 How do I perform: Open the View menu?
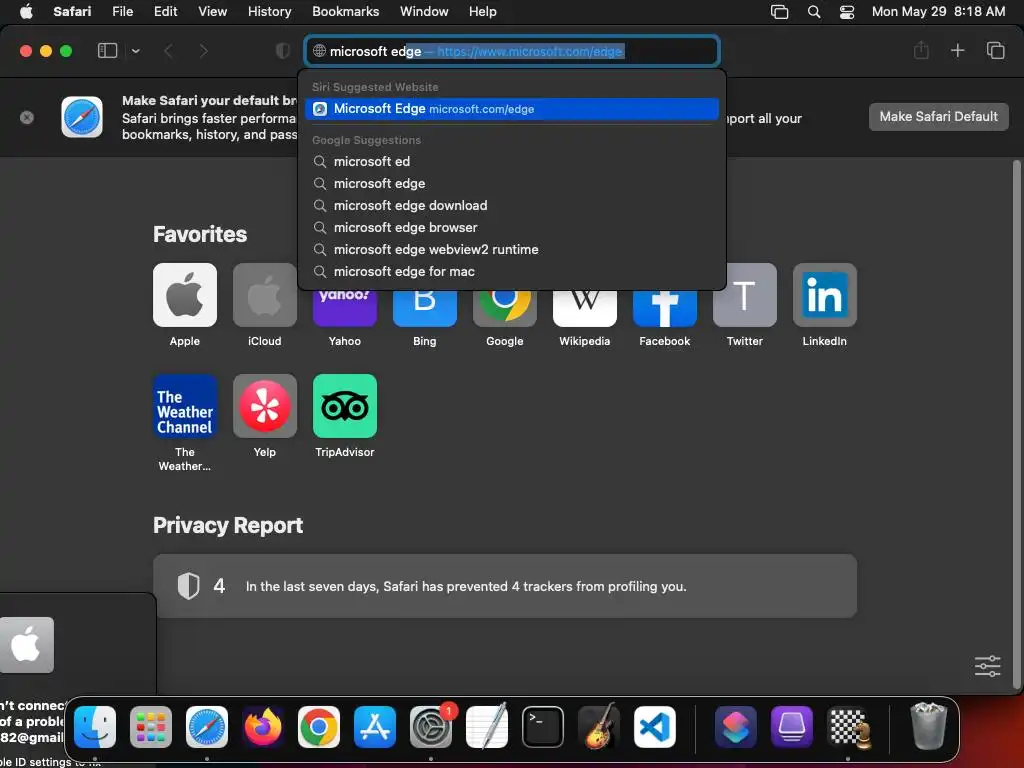[212, 12]
